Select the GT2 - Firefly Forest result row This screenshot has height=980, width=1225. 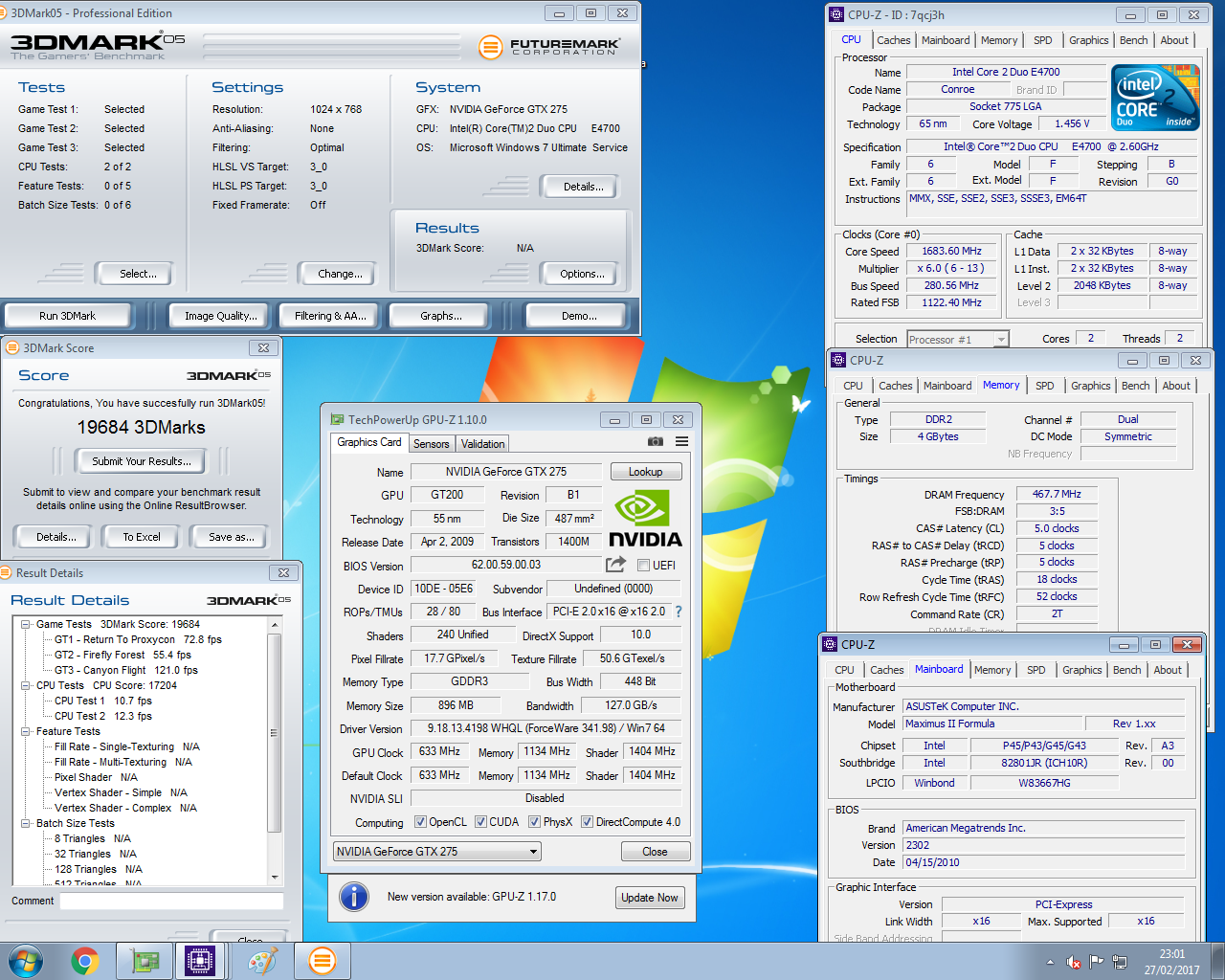(122, 655)
